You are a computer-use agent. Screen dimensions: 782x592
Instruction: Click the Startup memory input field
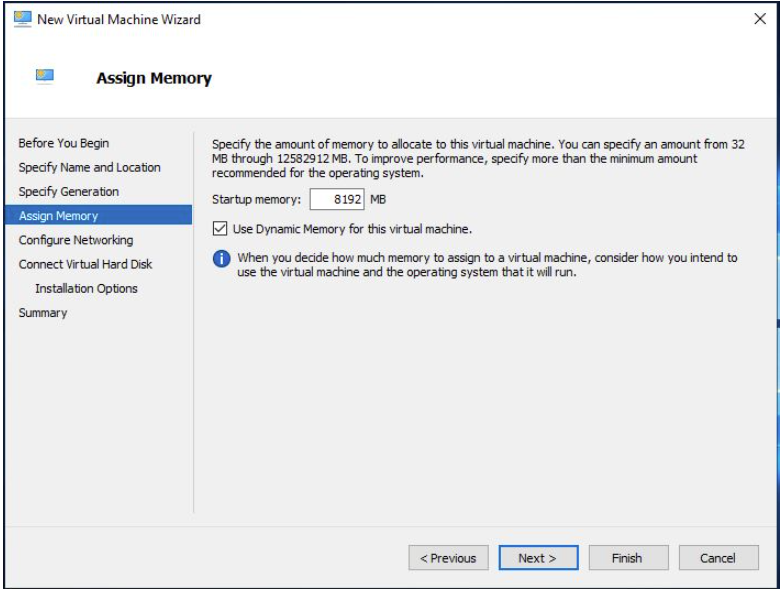click(x=337, y=199)
